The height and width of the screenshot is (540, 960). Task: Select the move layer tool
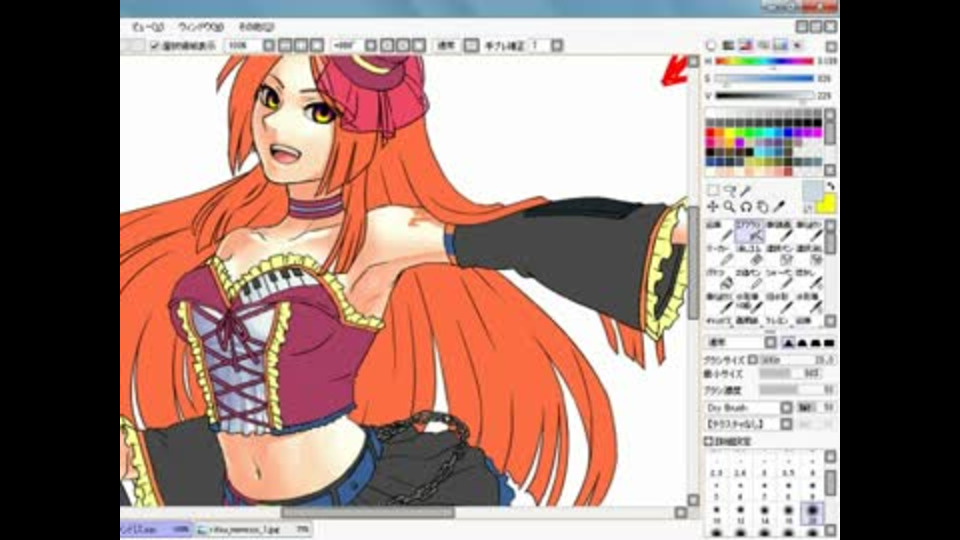pos(713,207)
